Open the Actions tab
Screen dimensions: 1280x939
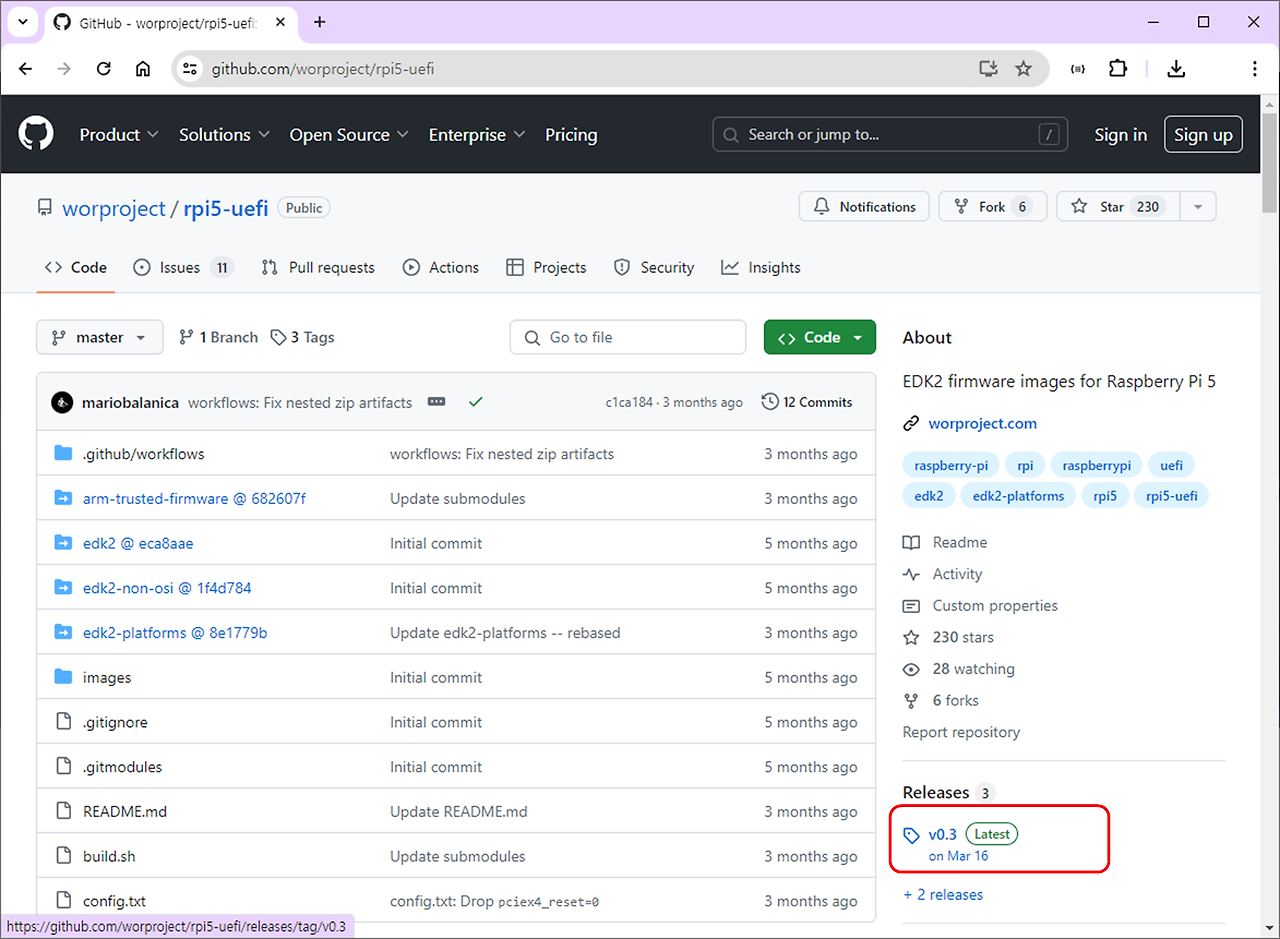[x=441, y=267]
